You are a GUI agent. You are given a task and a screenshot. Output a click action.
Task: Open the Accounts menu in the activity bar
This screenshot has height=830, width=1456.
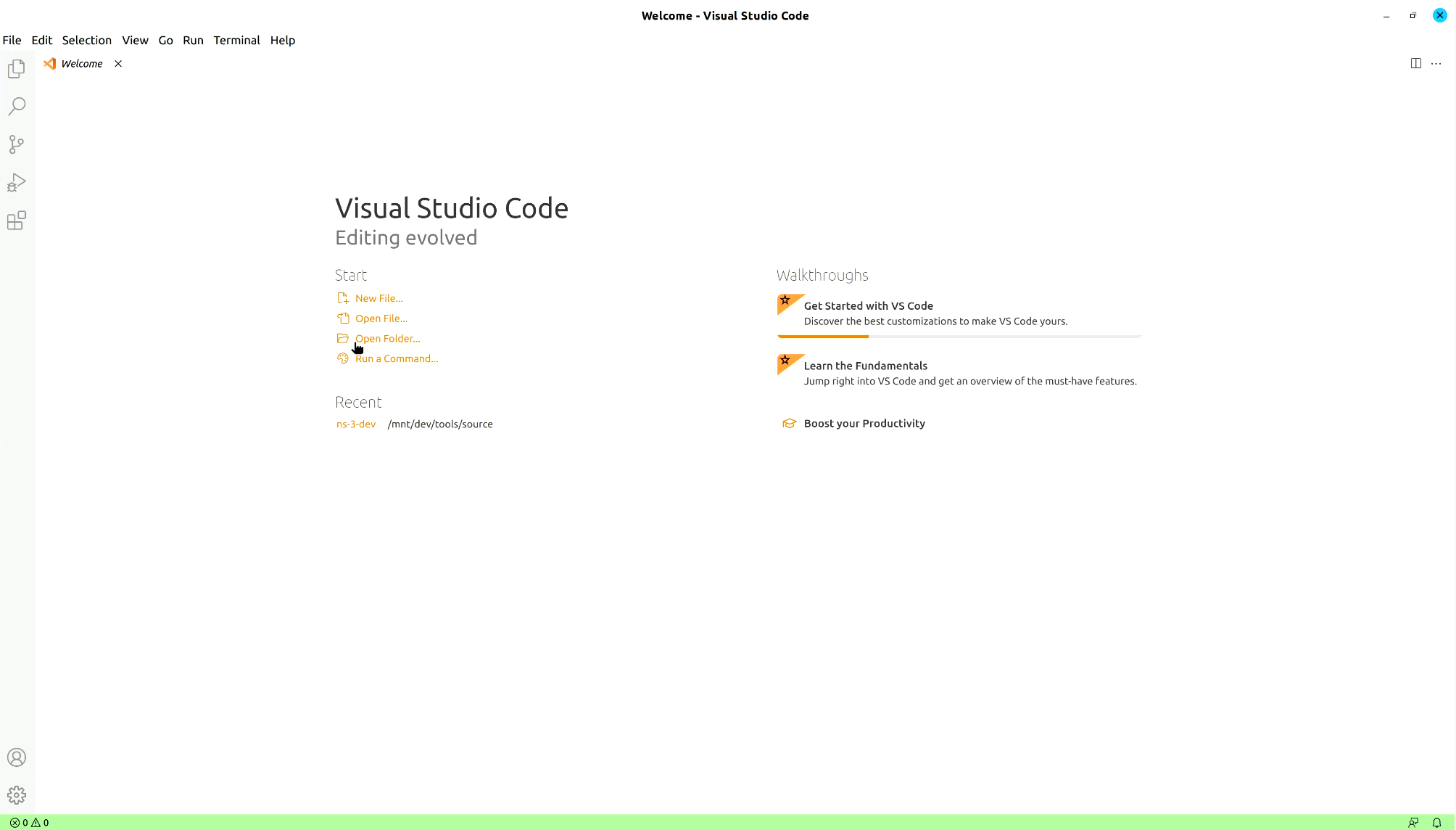pyautogui.click(x=17, y=757)
